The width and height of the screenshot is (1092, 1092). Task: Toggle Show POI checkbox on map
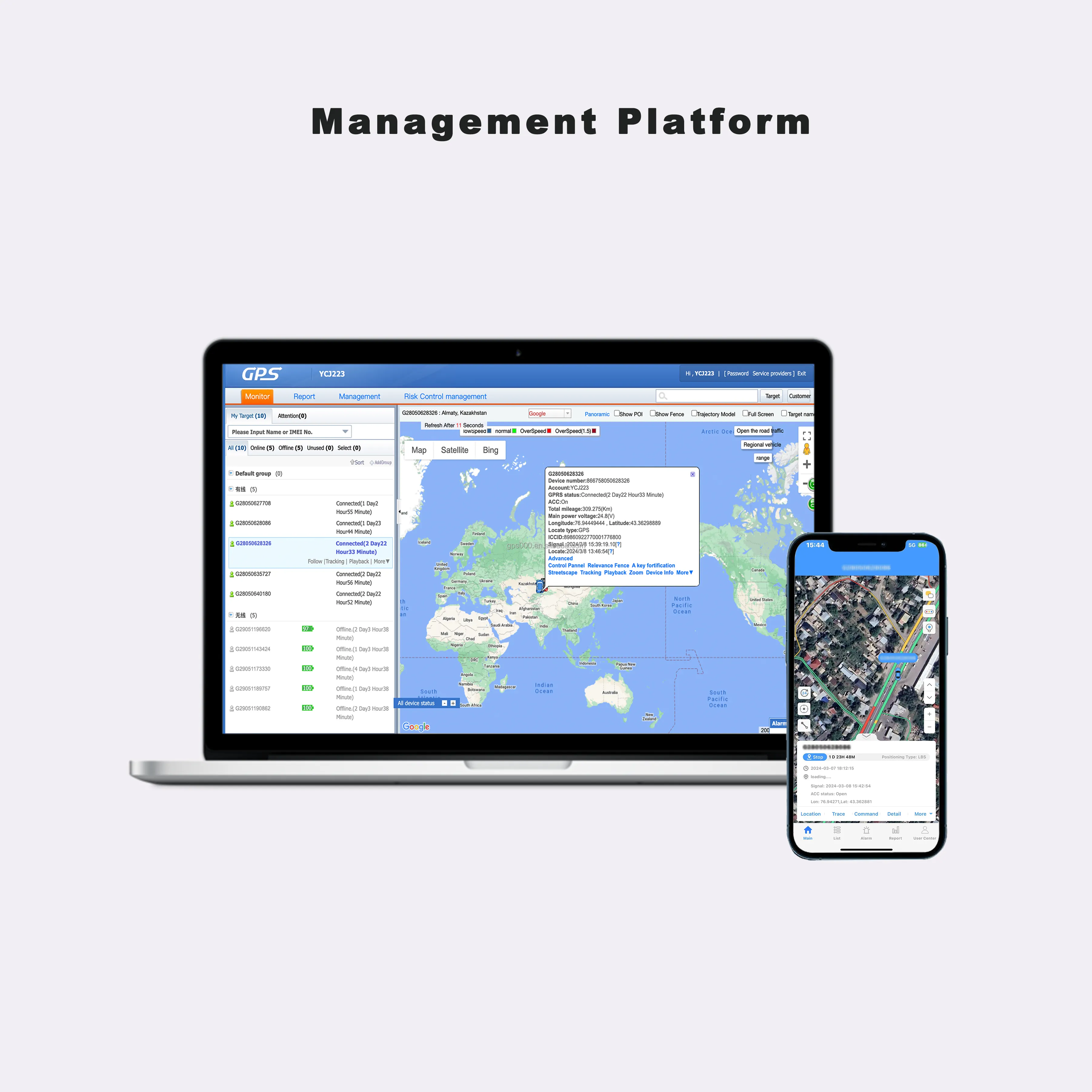click(x=617, y=414)
